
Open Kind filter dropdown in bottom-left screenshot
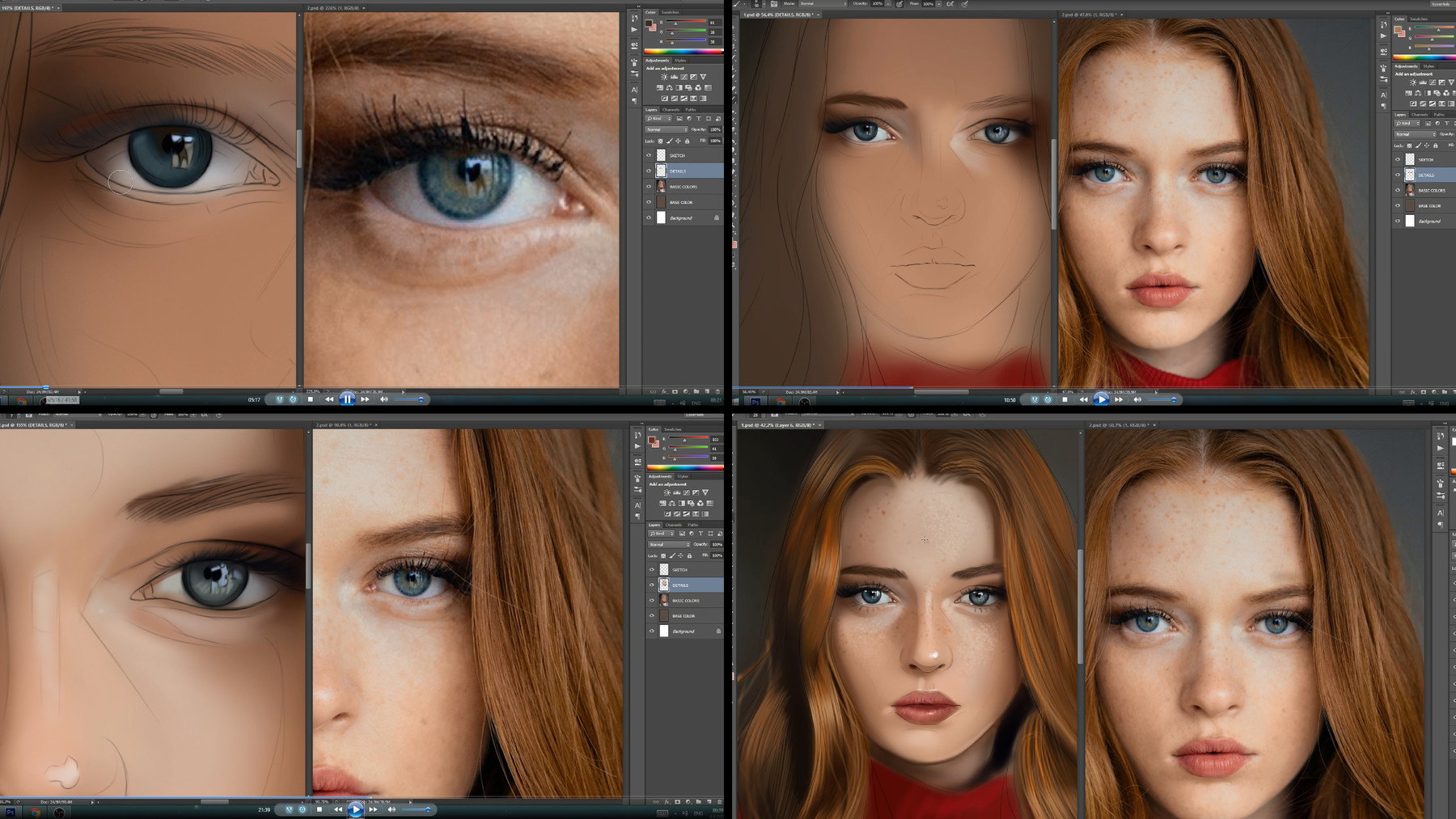pyautogui.click(x=662, y=534)
